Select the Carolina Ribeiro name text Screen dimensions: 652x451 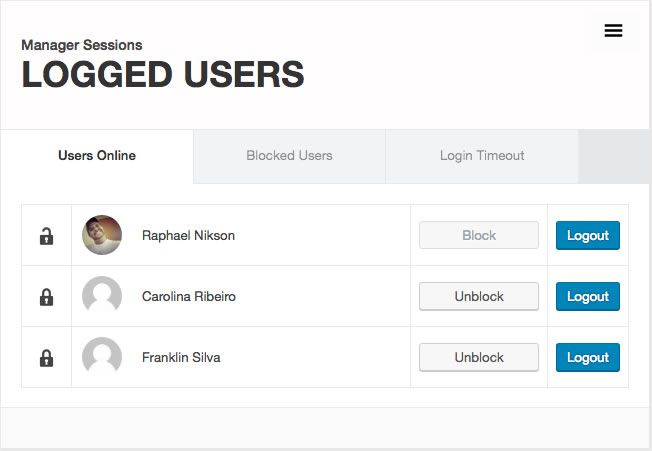tap(189, 296)
